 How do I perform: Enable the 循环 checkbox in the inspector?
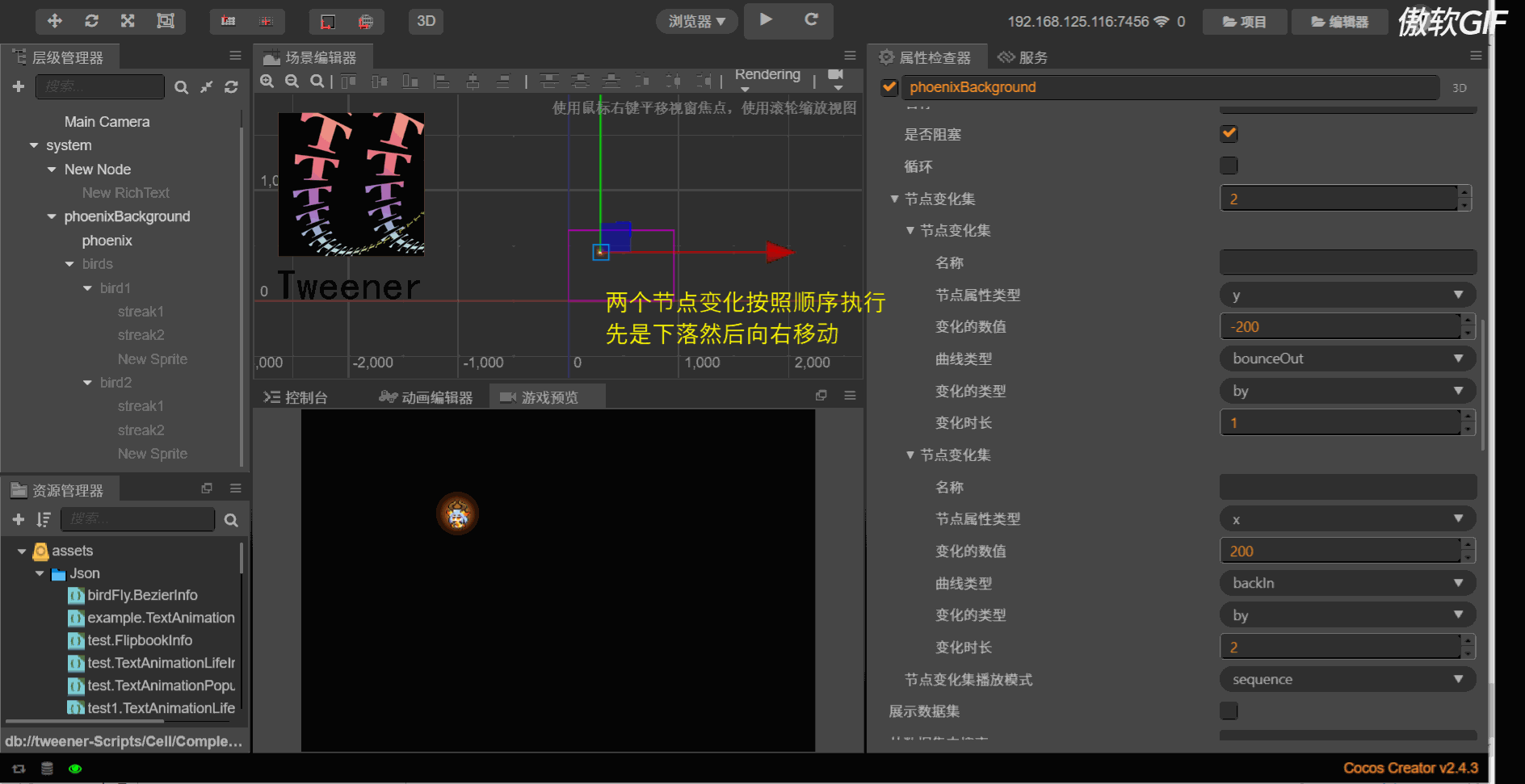[x=1229, y=166]
